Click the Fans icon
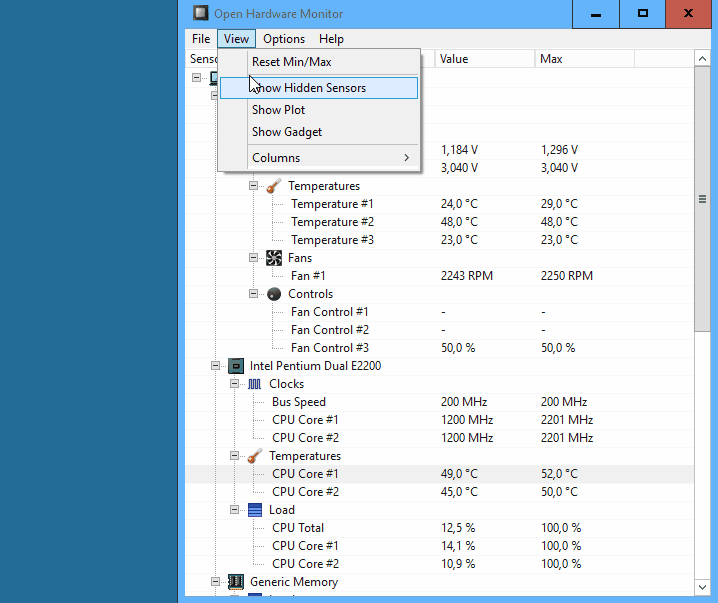The height and width of the screenshot is (603, 718). [x=274, y=258]
